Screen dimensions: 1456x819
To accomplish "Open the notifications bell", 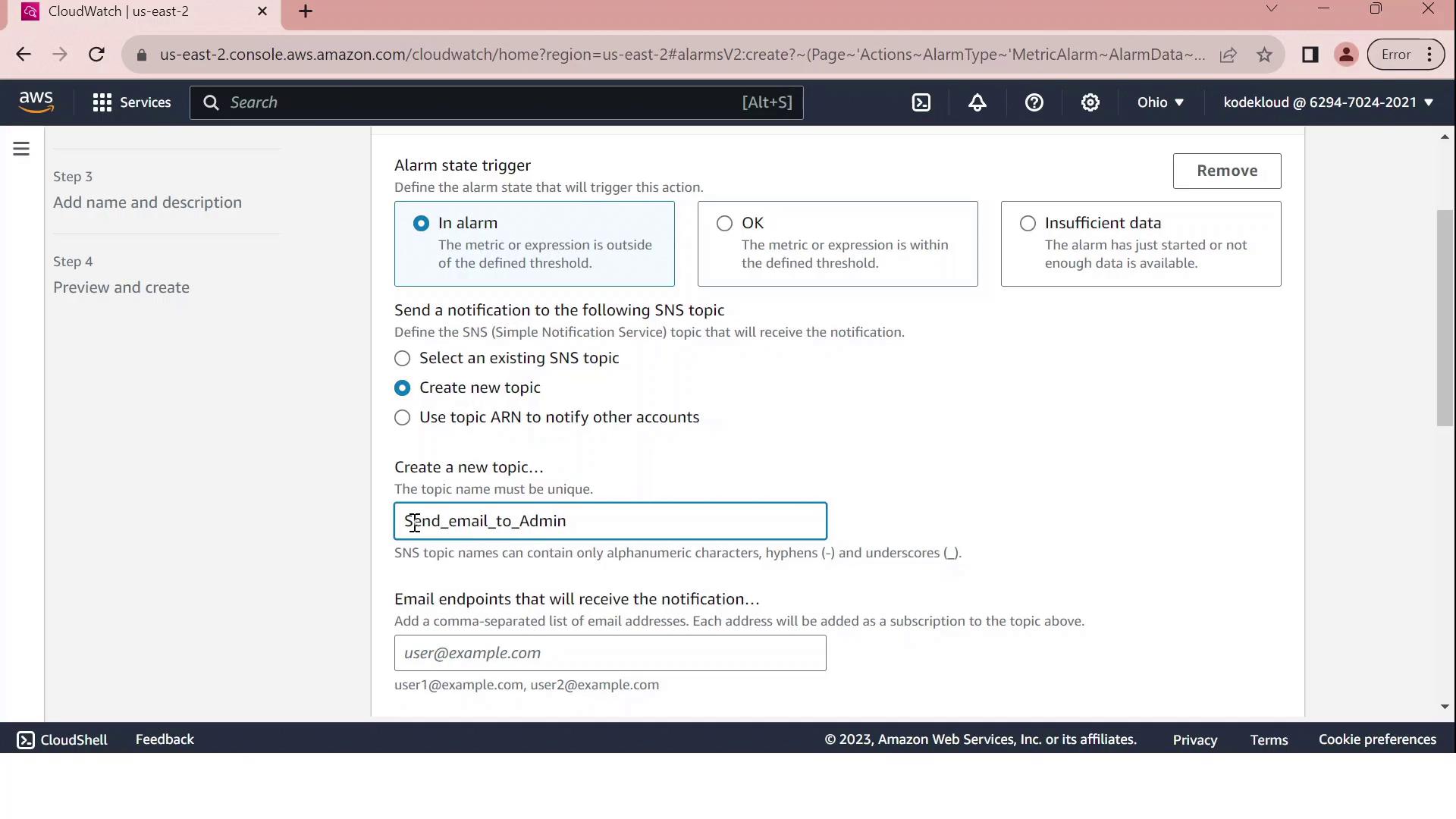I will click(977, 102).
